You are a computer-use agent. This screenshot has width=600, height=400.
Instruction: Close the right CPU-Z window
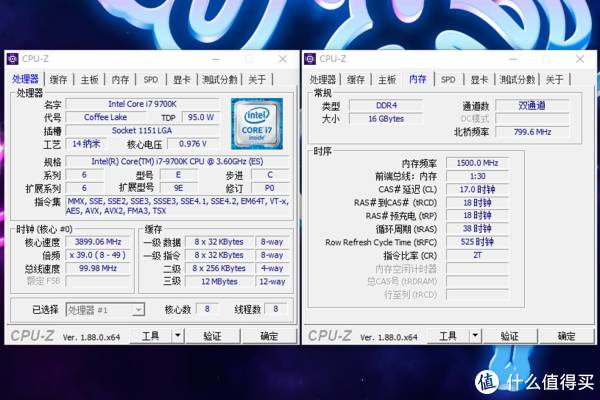pyautogui.click(x=580, y=59)
